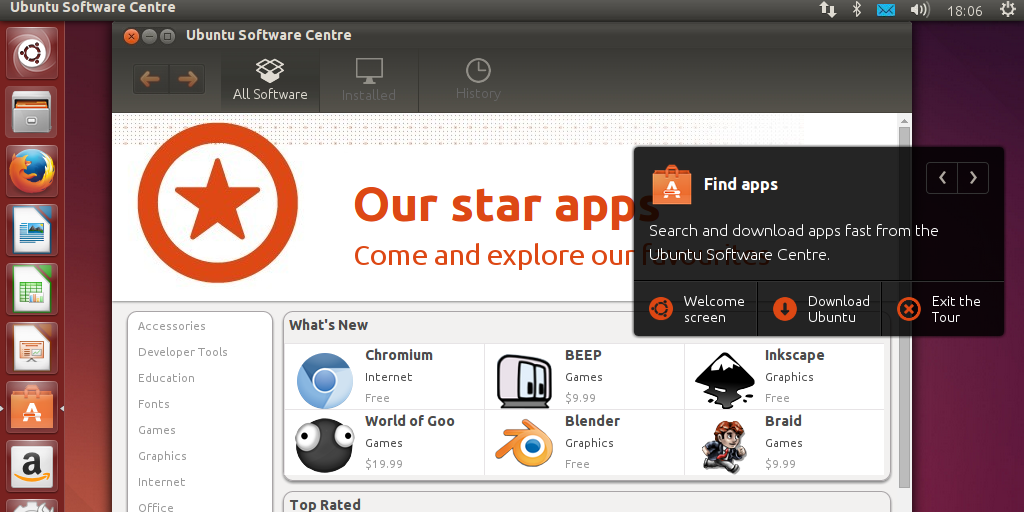1024x512 pixels.
Task: Switch to the Installed tab
Action: (x=368, y=80)
